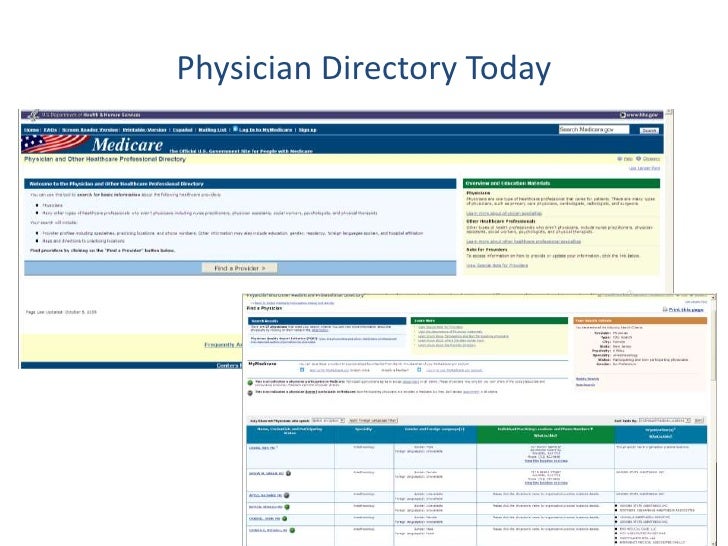
Task: Click green participating-physician legend icon
Action: coord(250,383)
